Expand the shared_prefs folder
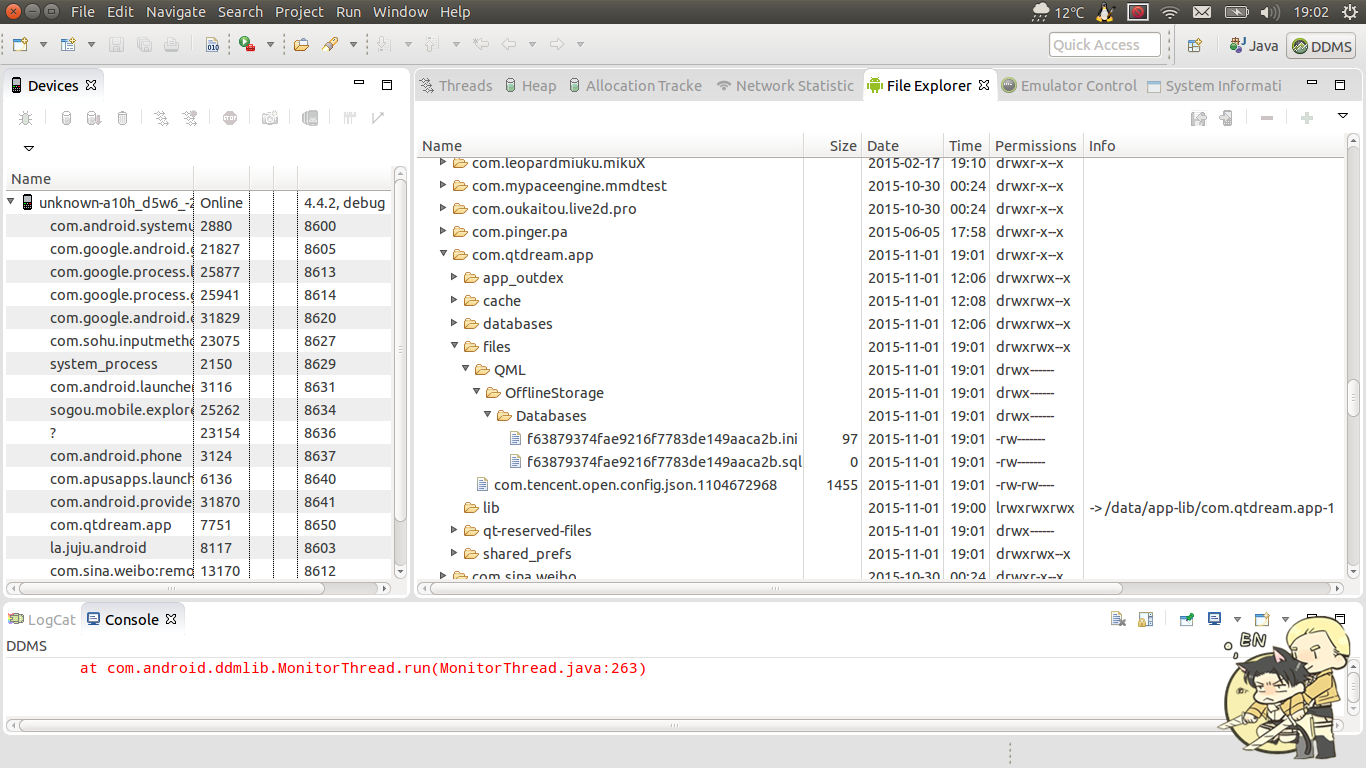This screenshot has height=768, width=1366. pyautogui.click(x=455, y=554)
